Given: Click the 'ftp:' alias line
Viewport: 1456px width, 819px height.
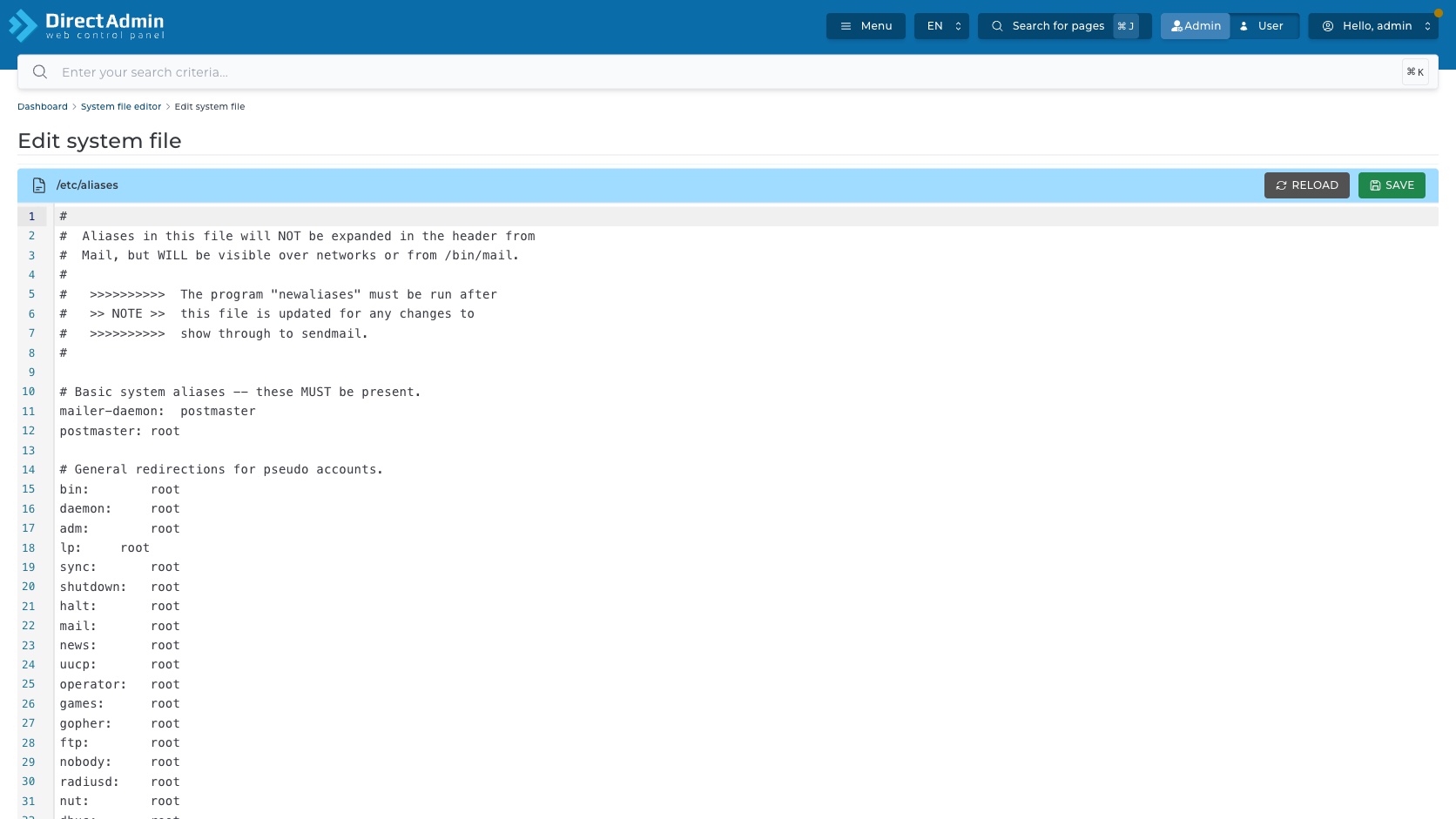Looking at the screenshot, I should (119, 742).
